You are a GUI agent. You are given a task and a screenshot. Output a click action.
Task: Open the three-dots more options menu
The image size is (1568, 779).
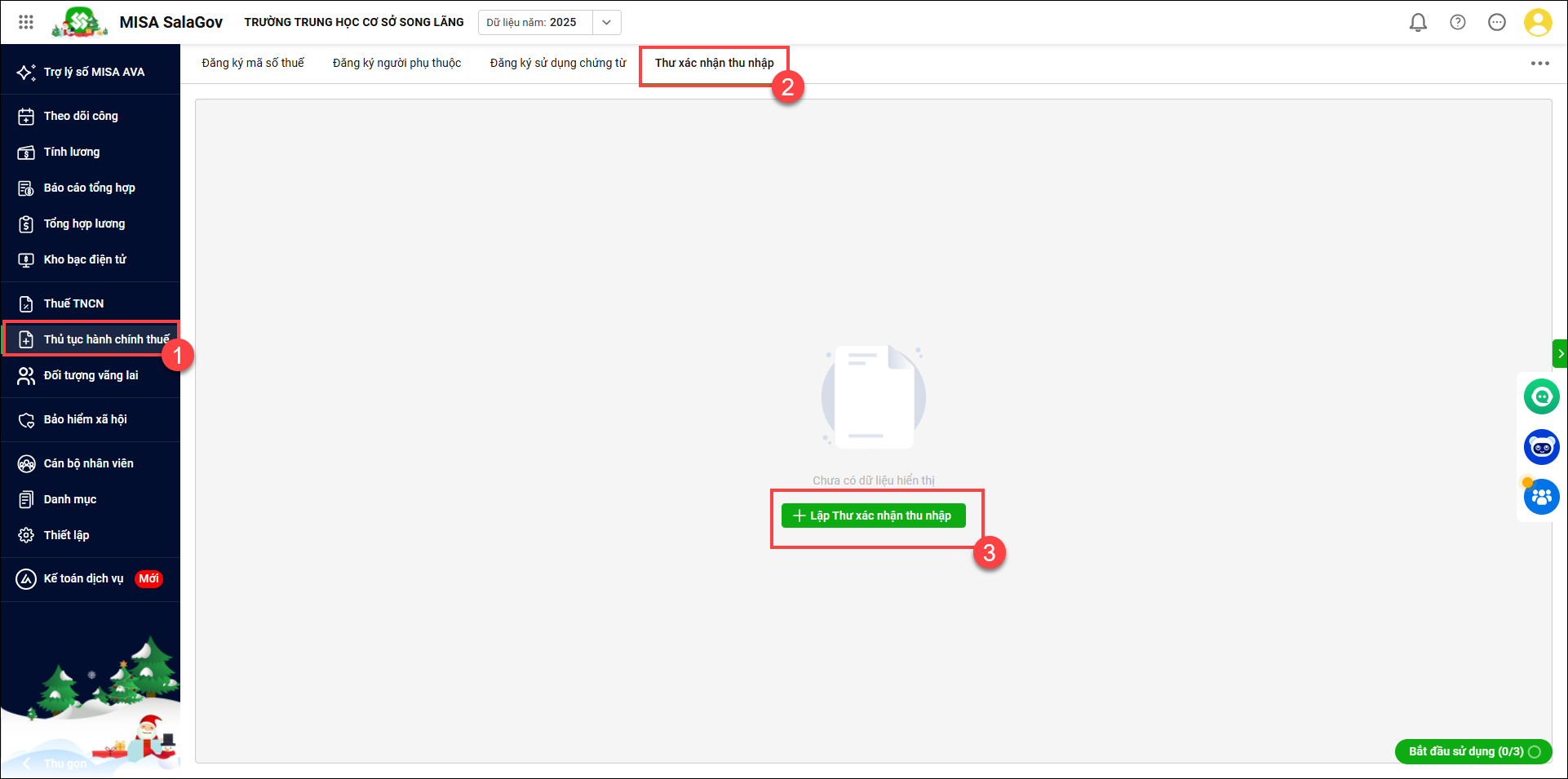tap(1539, 64)
